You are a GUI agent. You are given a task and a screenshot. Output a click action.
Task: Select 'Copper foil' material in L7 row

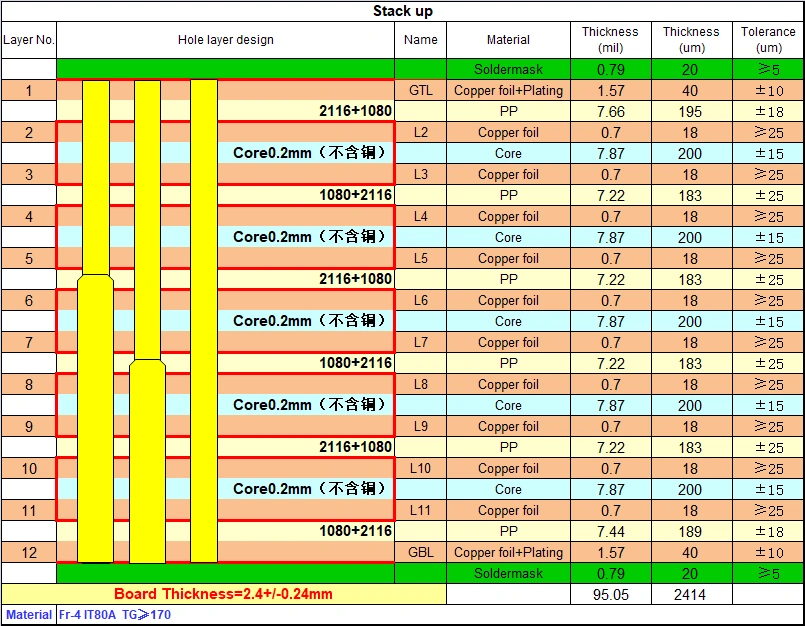508,342
